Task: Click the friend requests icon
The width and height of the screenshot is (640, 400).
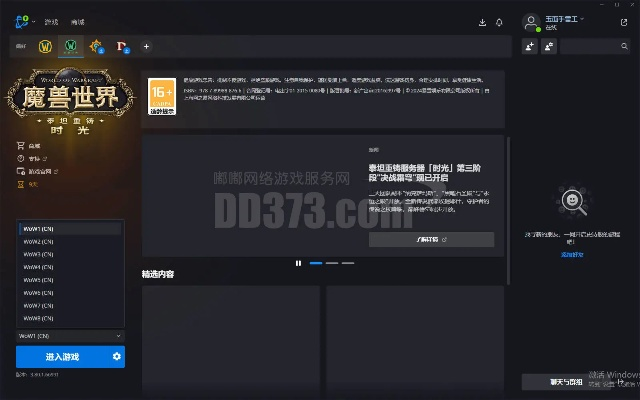Action: [549, 47]
